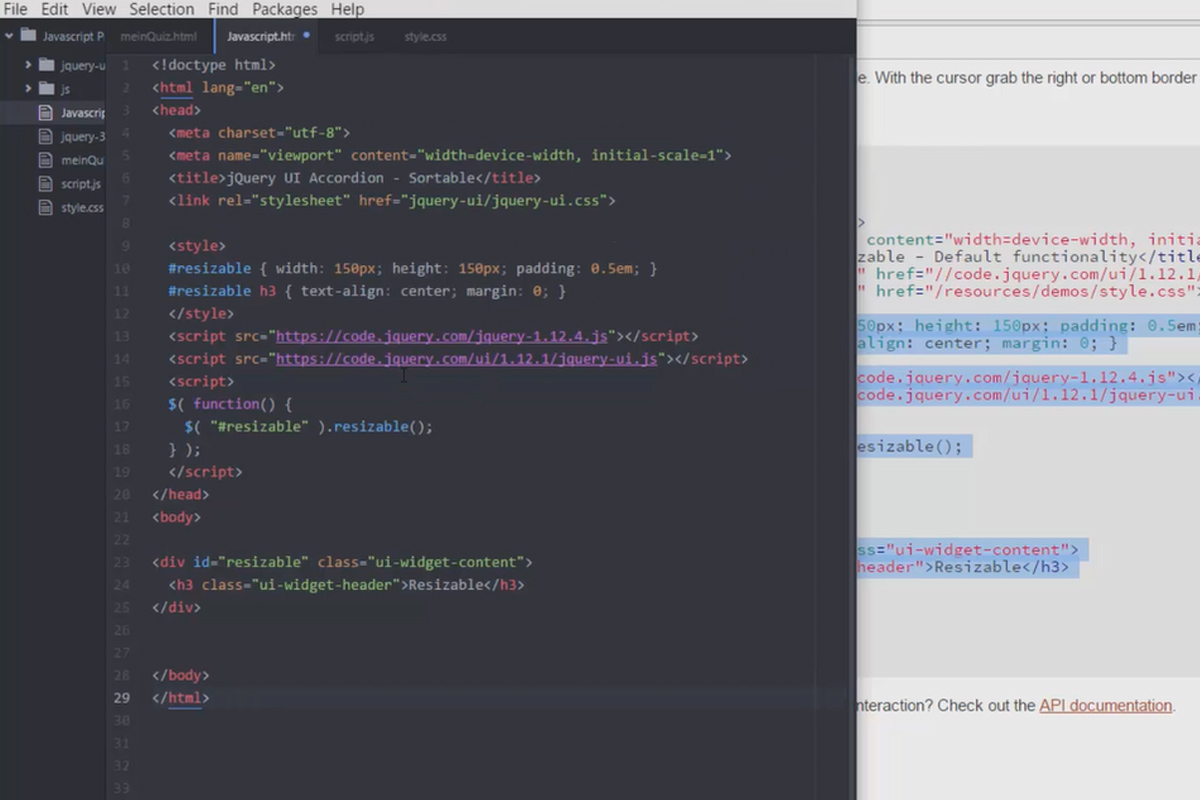Open 'style.css' file in tree
Image resolution: width=1200 pixels, height=800 pixels.
82,208
